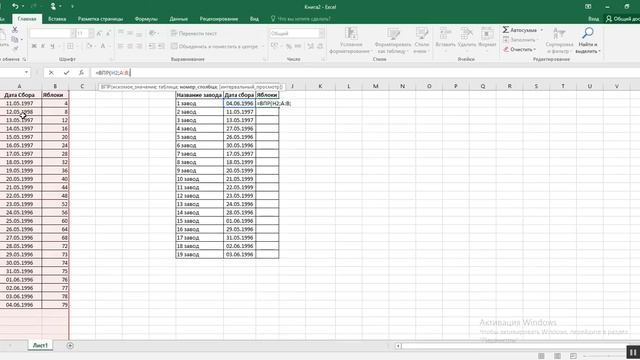Click in the formula bar text =ВПР(H2;A:B;
Screen dimensions: 640x360
(x=113, y=73)
